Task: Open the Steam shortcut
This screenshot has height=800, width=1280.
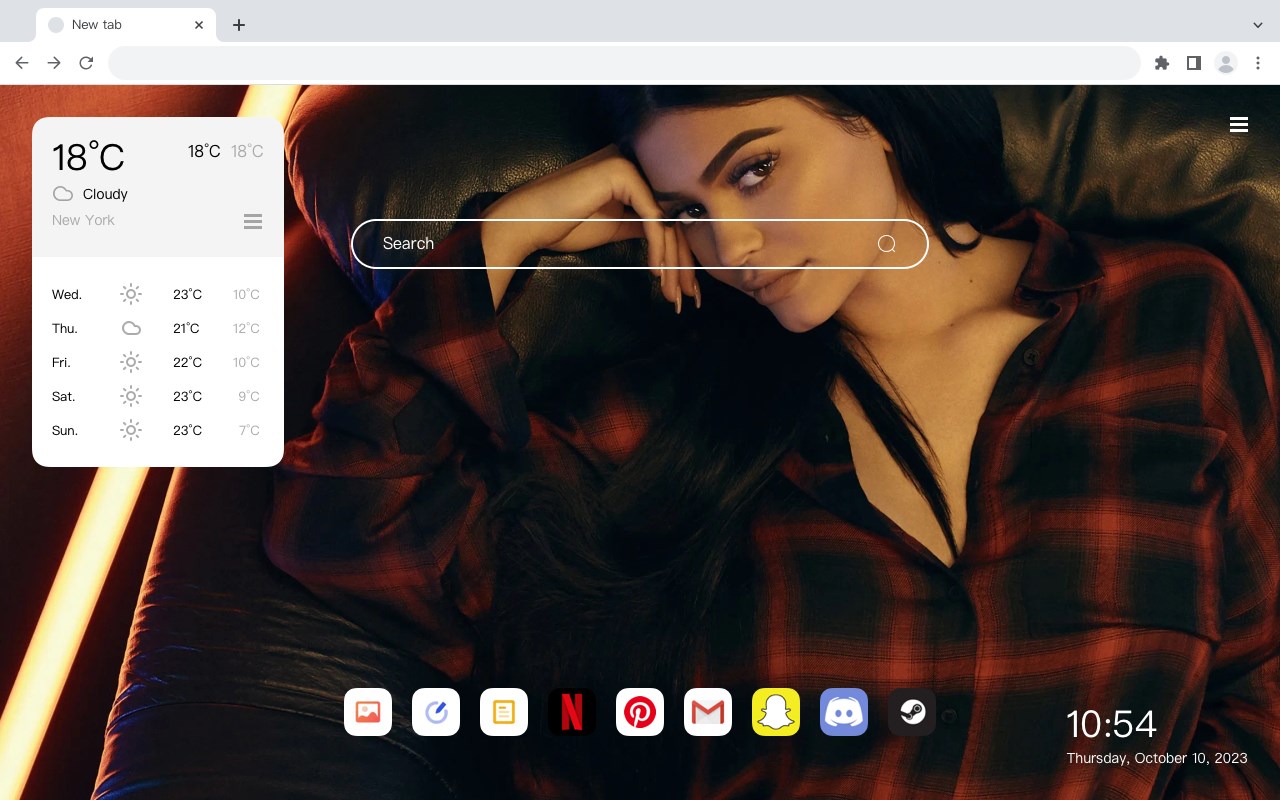Action: pyautogui.click(x=912, y=712)
